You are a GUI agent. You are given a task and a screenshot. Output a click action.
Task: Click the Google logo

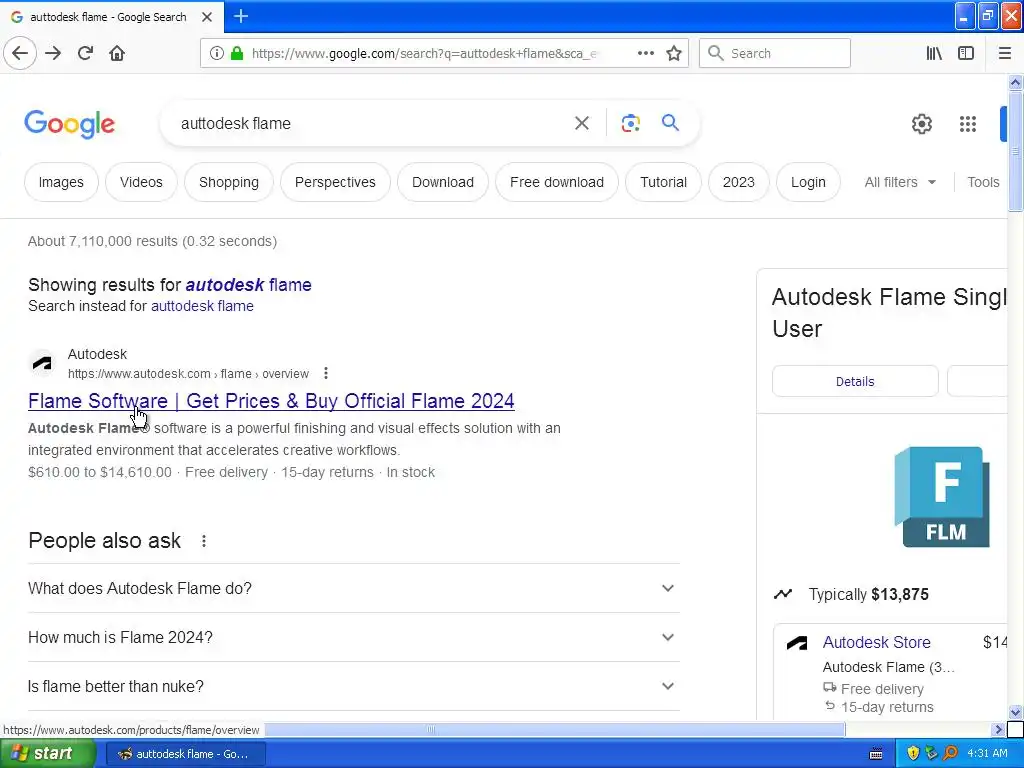(69, 124)
